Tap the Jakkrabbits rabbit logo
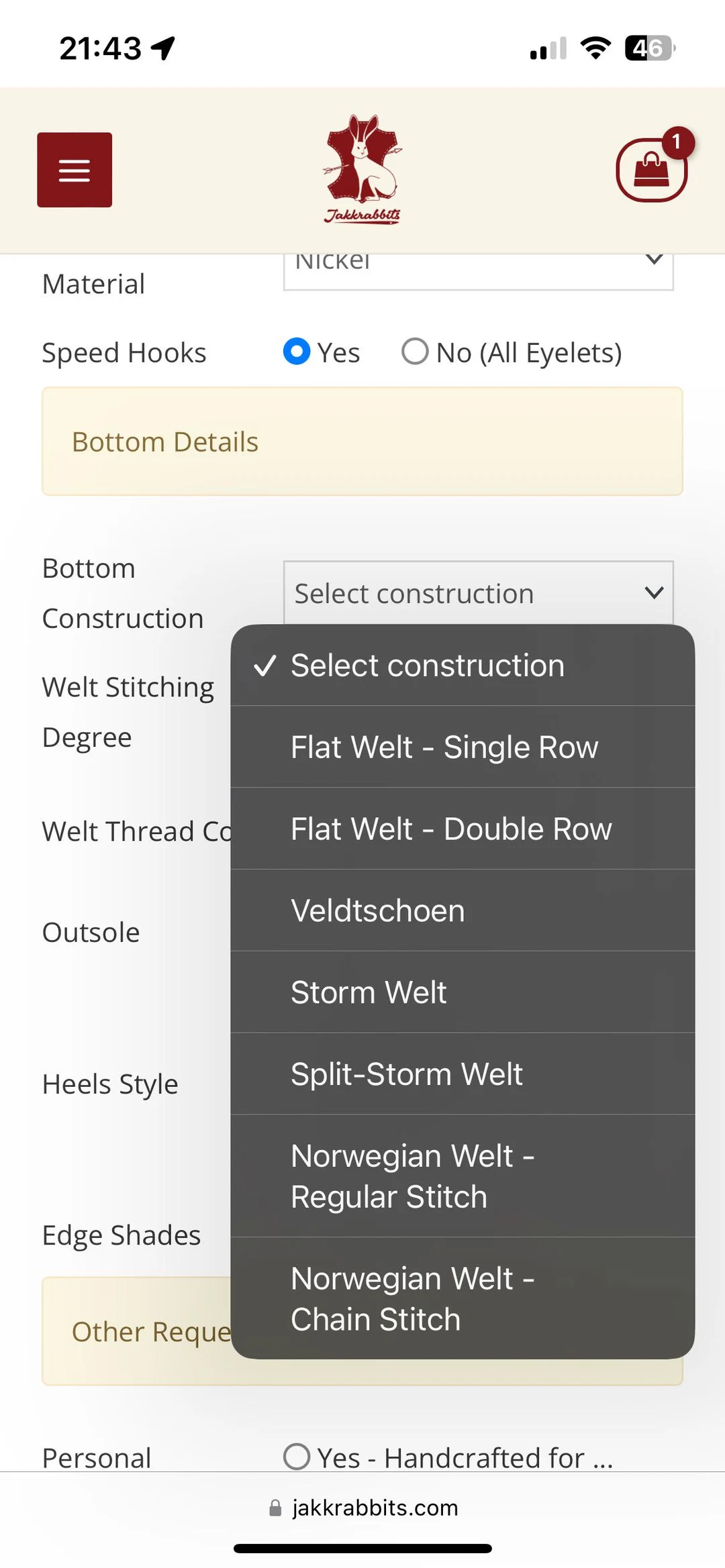Viewport: 725px width, 1568px height. pyautogui.click(x=362, y=168)
